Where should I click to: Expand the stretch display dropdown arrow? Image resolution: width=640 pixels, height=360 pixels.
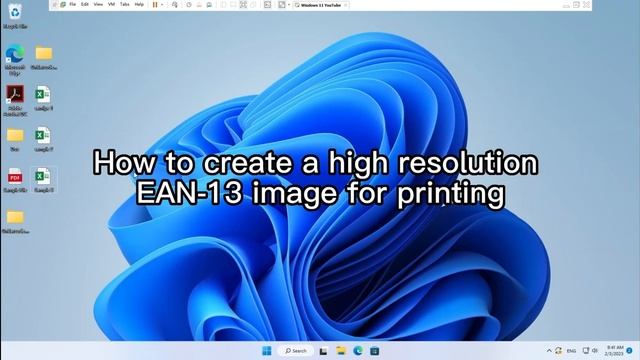coord(289,4)
